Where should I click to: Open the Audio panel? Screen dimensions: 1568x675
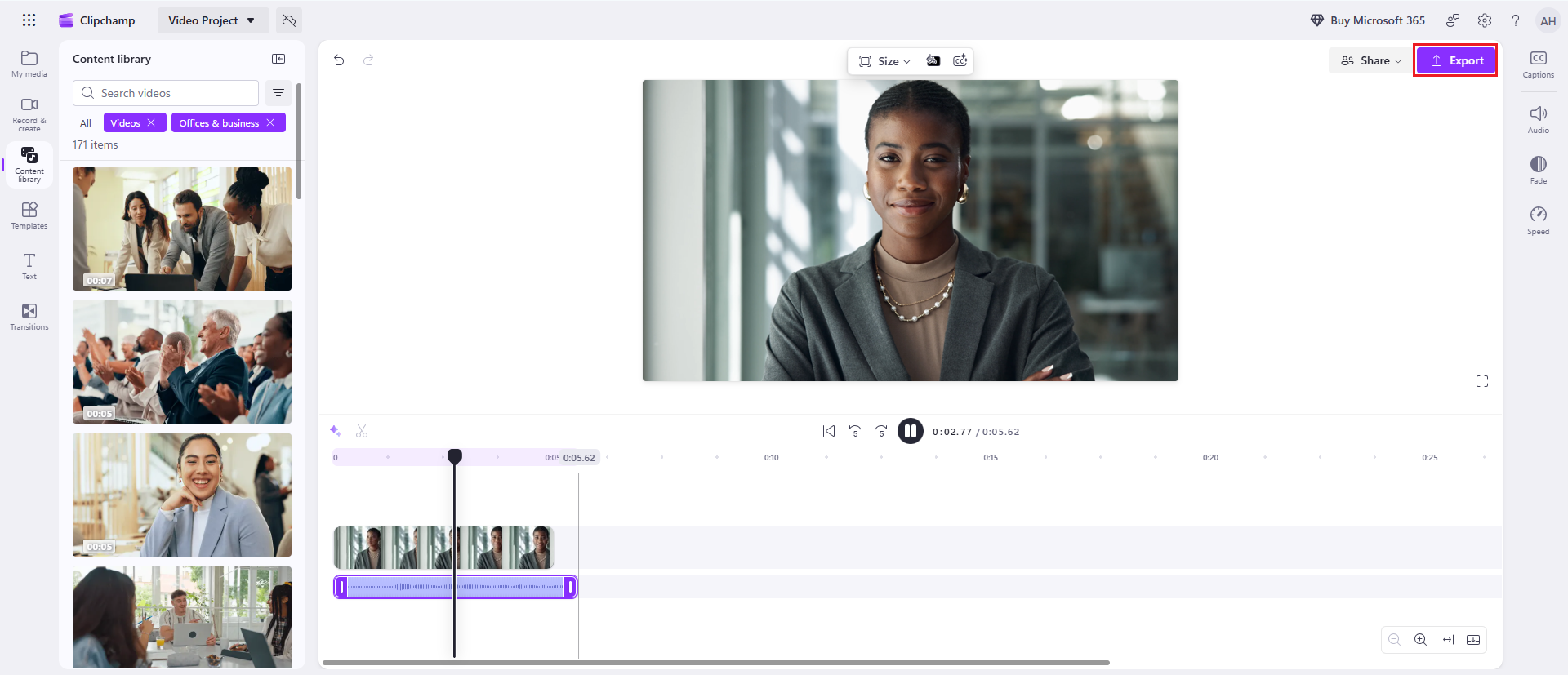tap(1539, 119)
